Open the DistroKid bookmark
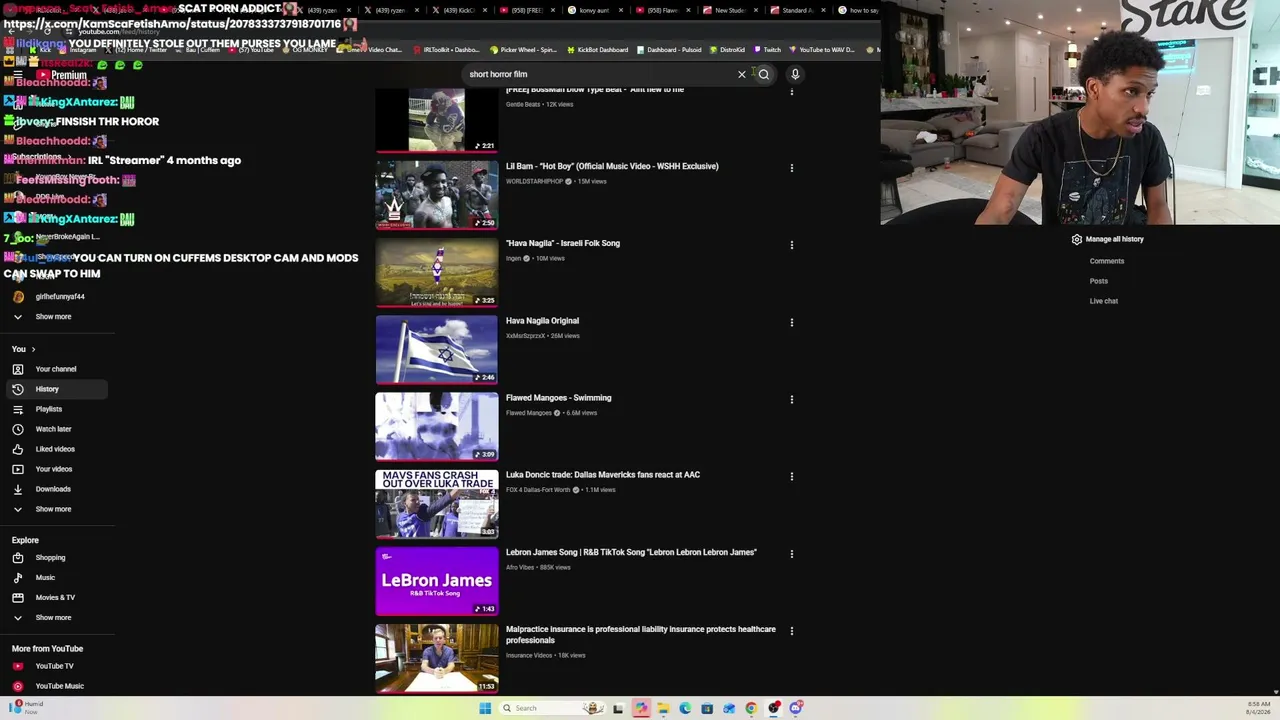1280x720 pixels. click(727, 50)
